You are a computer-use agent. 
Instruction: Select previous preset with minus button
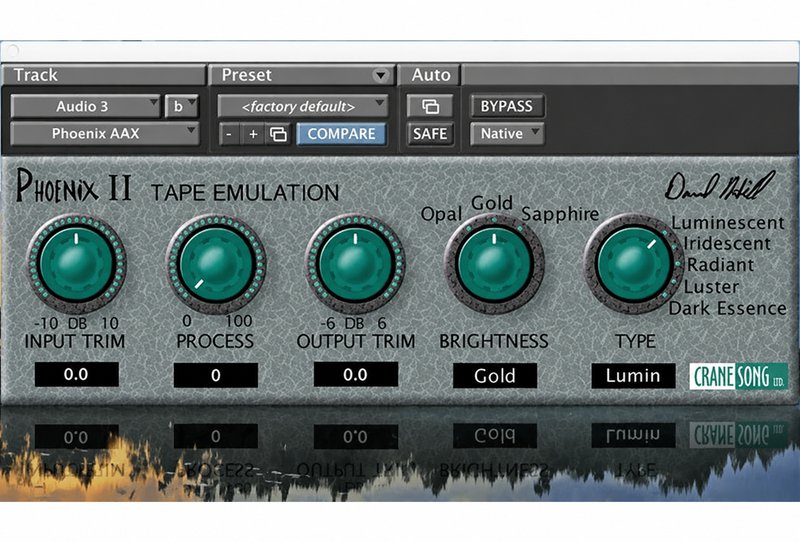coord(230,134)
